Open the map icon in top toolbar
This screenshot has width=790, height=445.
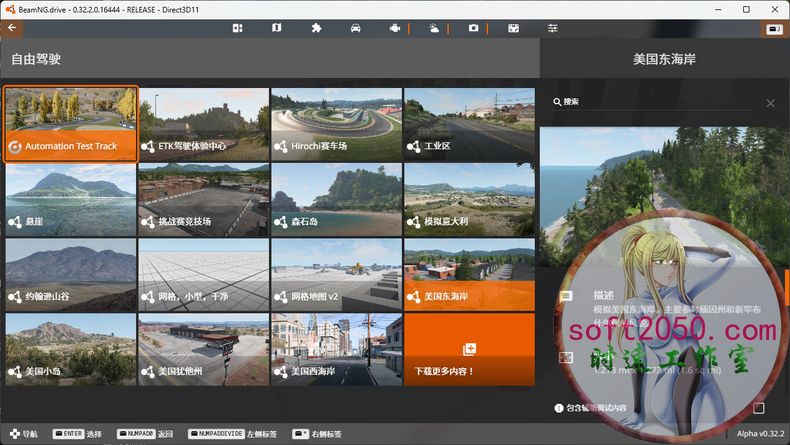click(277, 28)
